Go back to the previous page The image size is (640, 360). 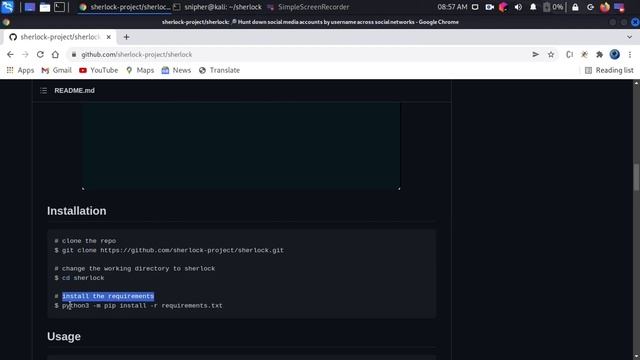(10, 54)
